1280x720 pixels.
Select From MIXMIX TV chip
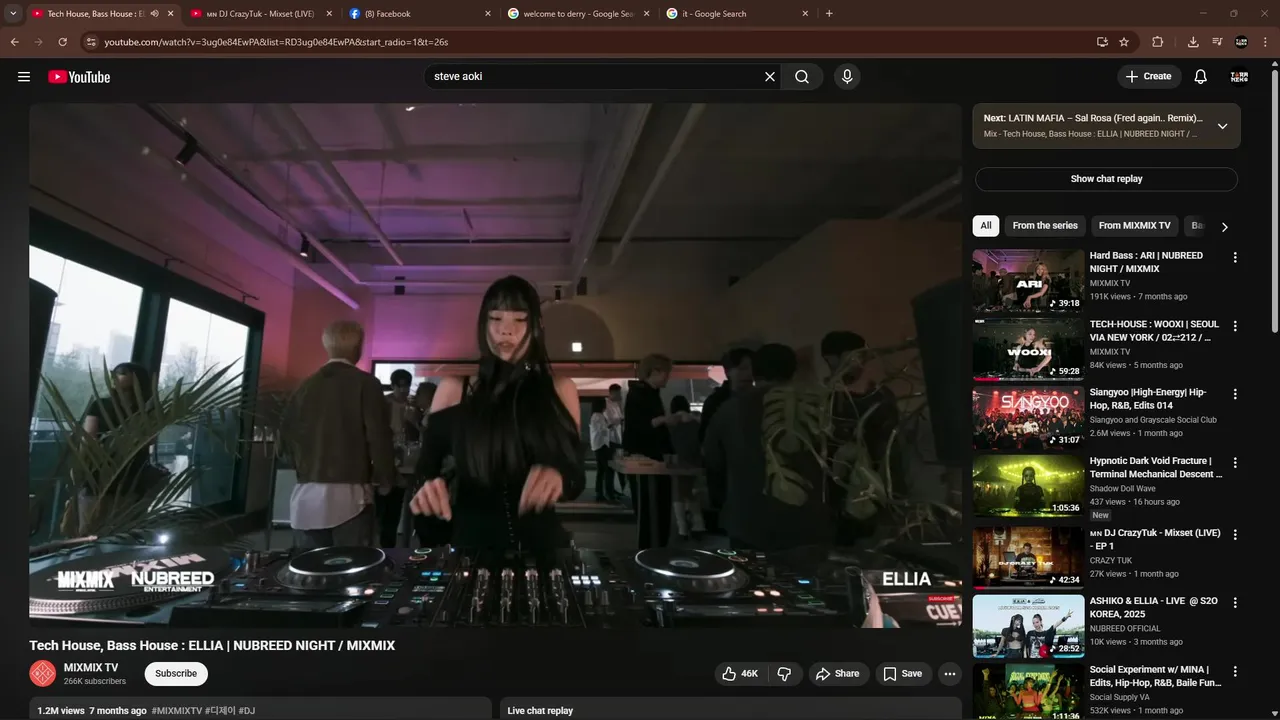click(1134, 226)
